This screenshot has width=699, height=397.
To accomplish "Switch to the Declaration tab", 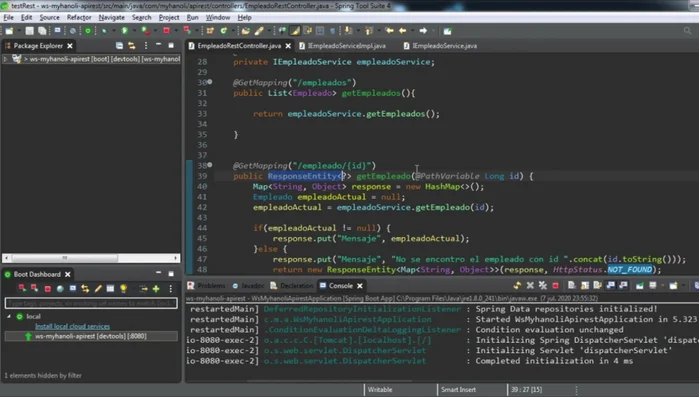I will tap(292, 286).
